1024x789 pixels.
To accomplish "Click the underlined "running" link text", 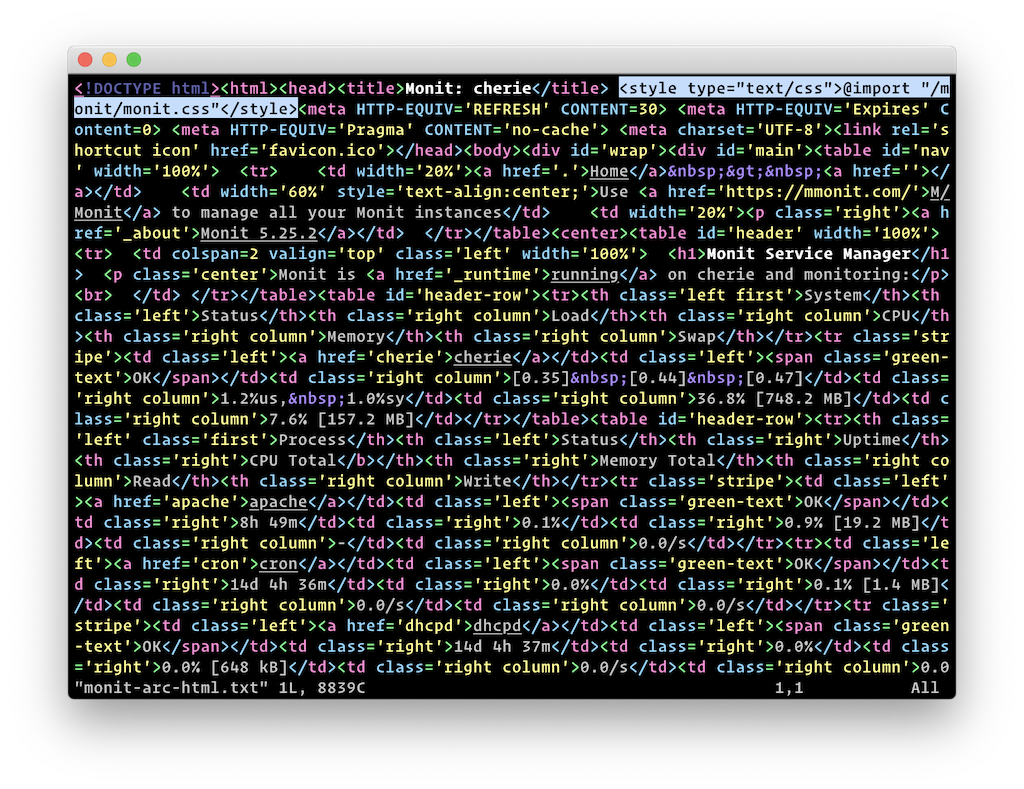I will (585, 275).
